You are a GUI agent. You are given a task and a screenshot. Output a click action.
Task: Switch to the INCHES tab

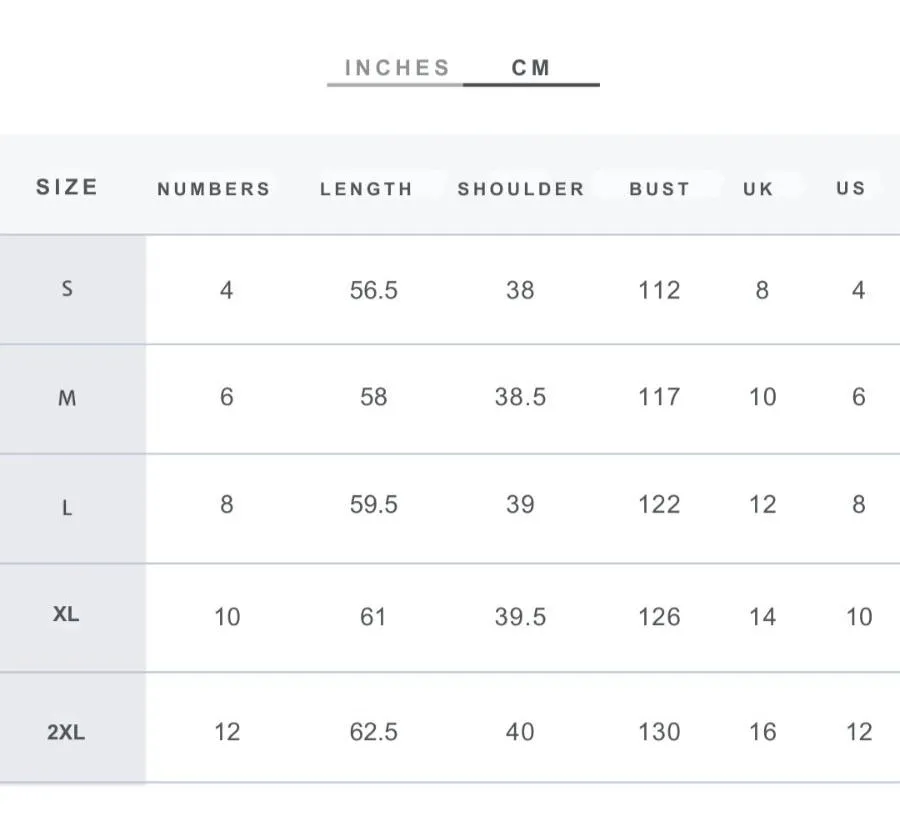pos(397,68)
